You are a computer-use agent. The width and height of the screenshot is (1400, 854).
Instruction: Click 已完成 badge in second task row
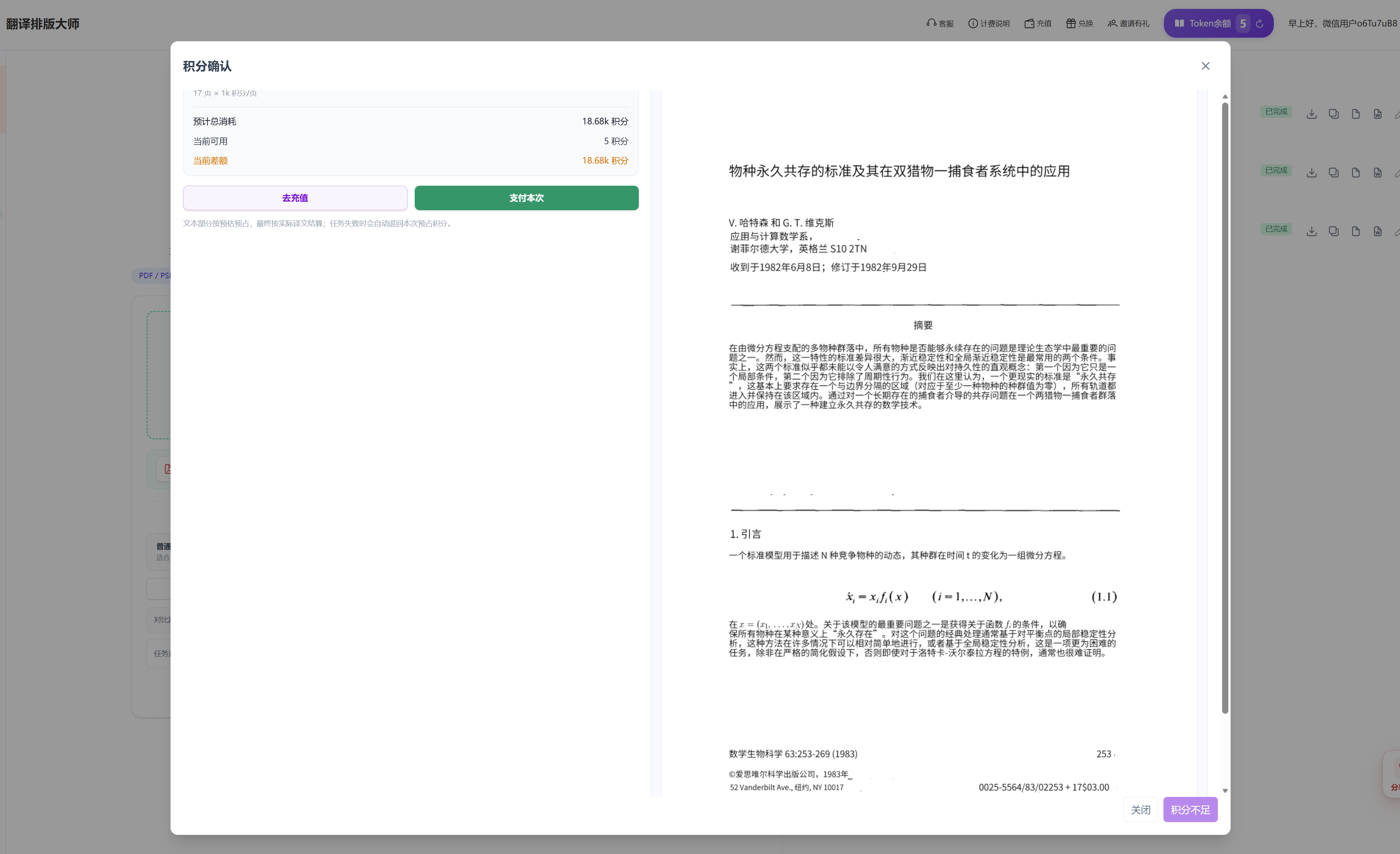pos(1276,170)
